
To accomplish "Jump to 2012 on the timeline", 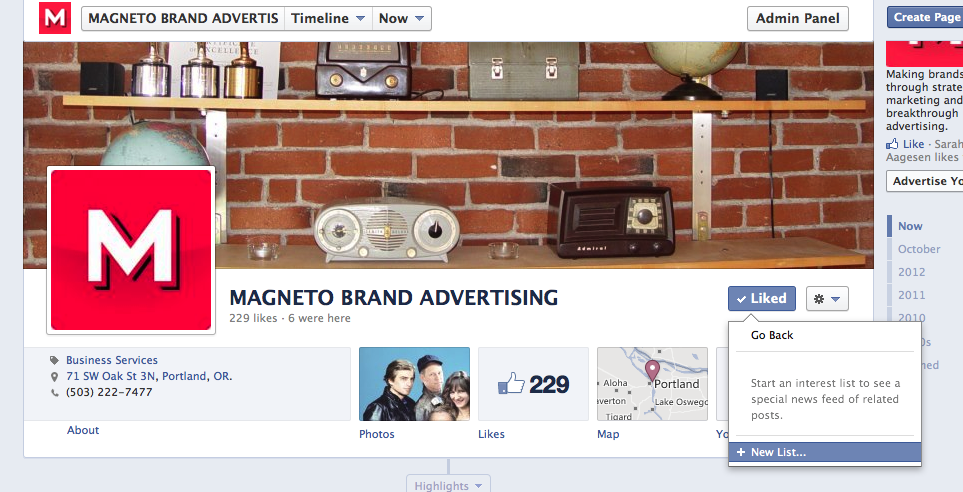I will (911, 272).
